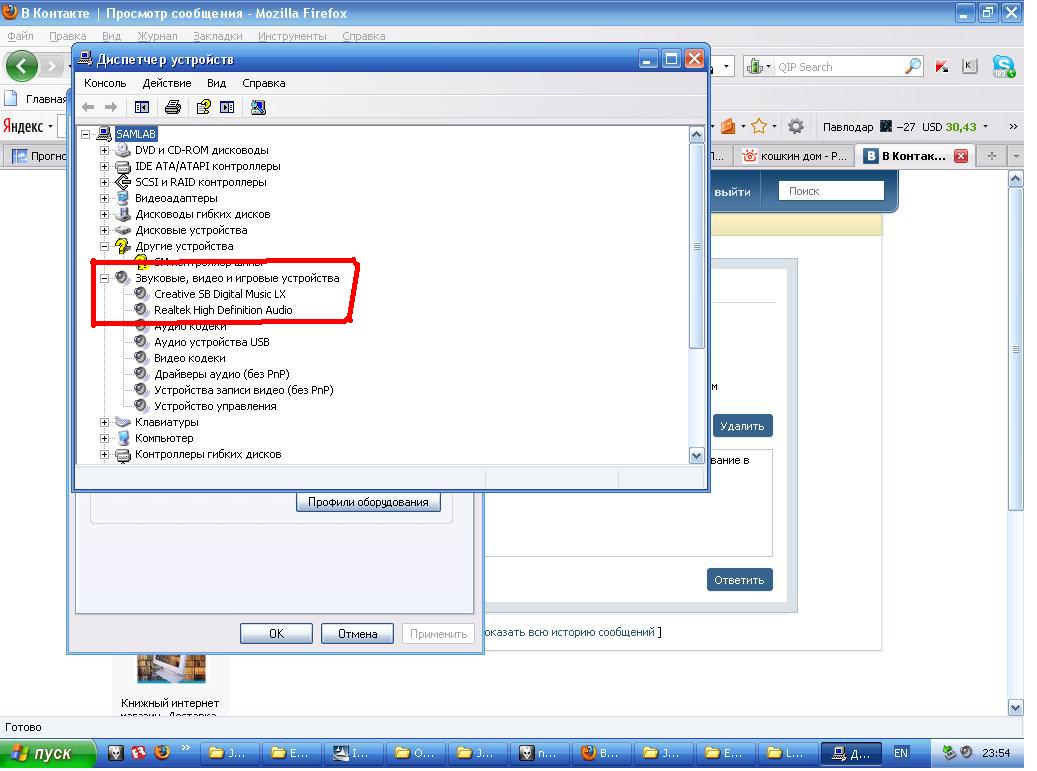Screen dimensions: 1037x771
Task: Select Видео кодеки entry
Action: pos(190,358)
